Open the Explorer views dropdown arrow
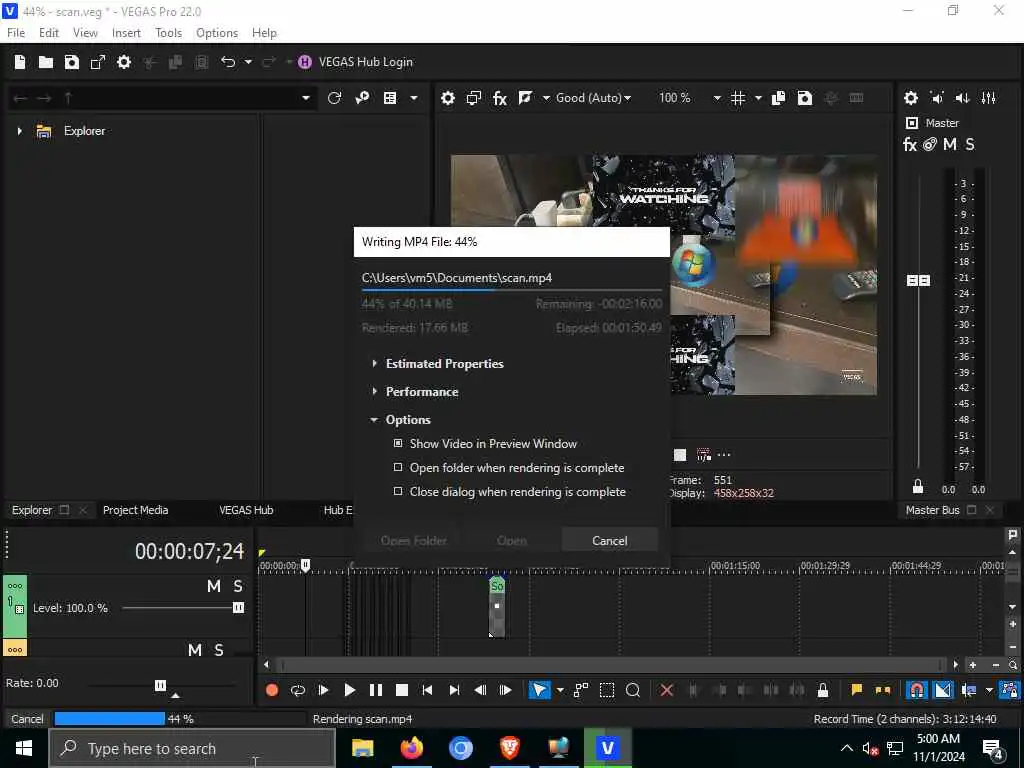This screenshot has width=1024, height=768. 414,98
